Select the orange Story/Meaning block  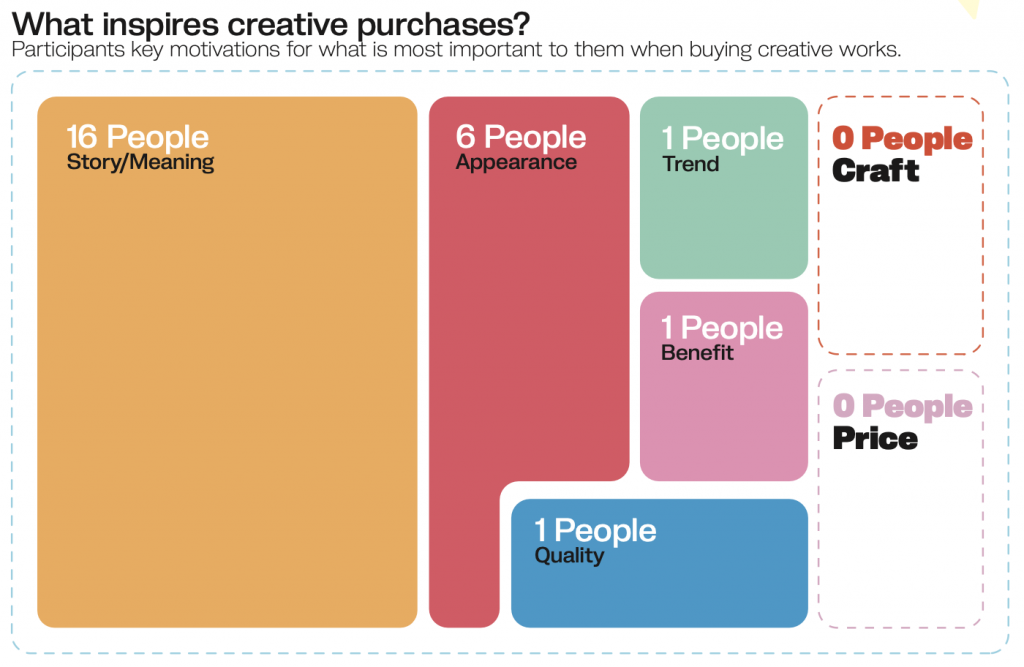point(227,362)
